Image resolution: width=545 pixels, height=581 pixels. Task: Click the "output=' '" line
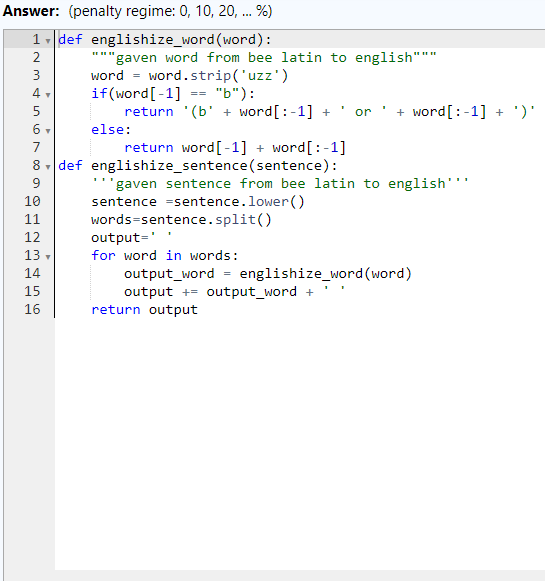tap(132, 237)
